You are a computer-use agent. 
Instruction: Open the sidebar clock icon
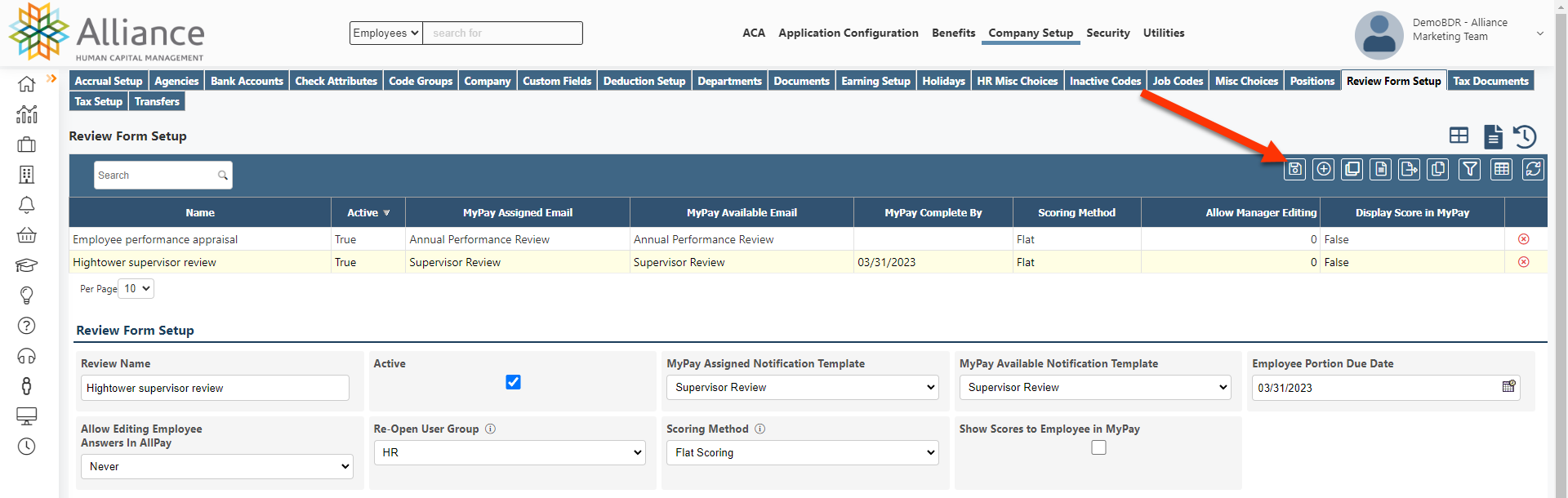coord(27,447)
